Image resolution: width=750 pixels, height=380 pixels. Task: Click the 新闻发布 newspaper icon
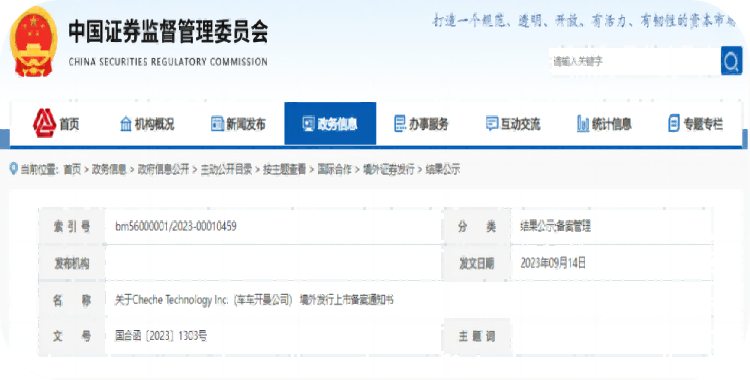217,124
